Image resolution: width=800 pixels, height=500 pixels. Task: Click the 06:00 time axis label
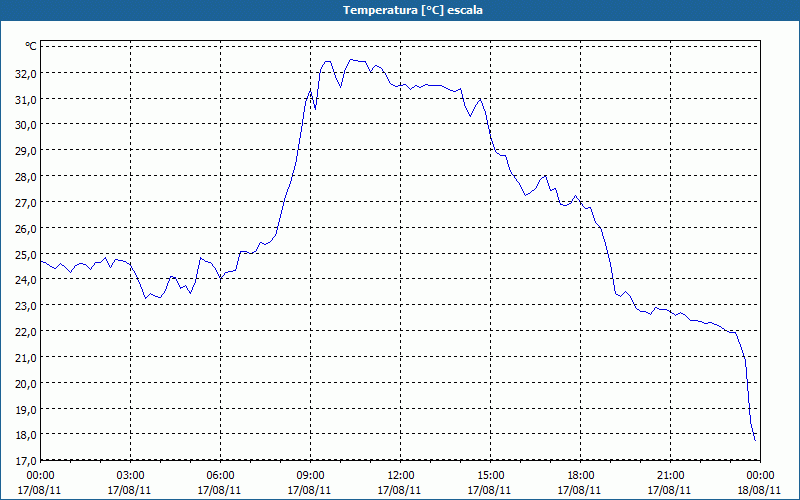(221, 476)
